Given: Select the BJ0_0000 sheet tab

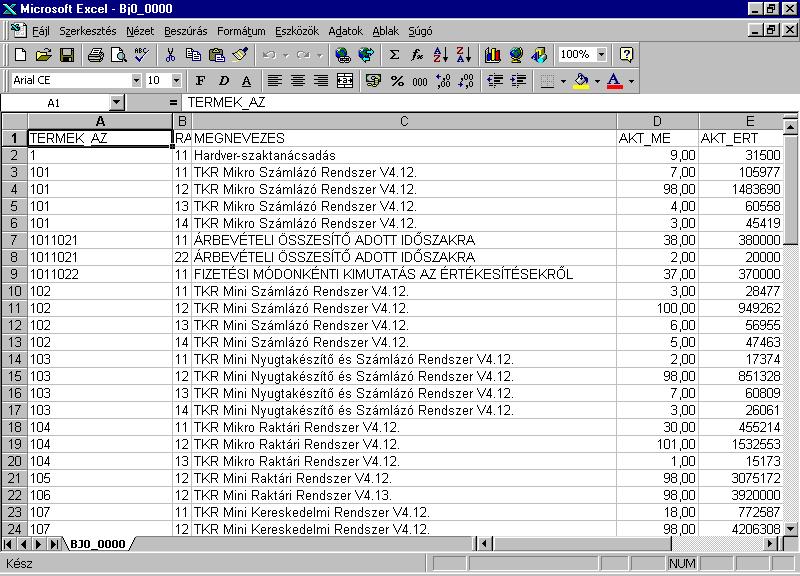Looking at the screenshot, I should (x=97, y=544).
